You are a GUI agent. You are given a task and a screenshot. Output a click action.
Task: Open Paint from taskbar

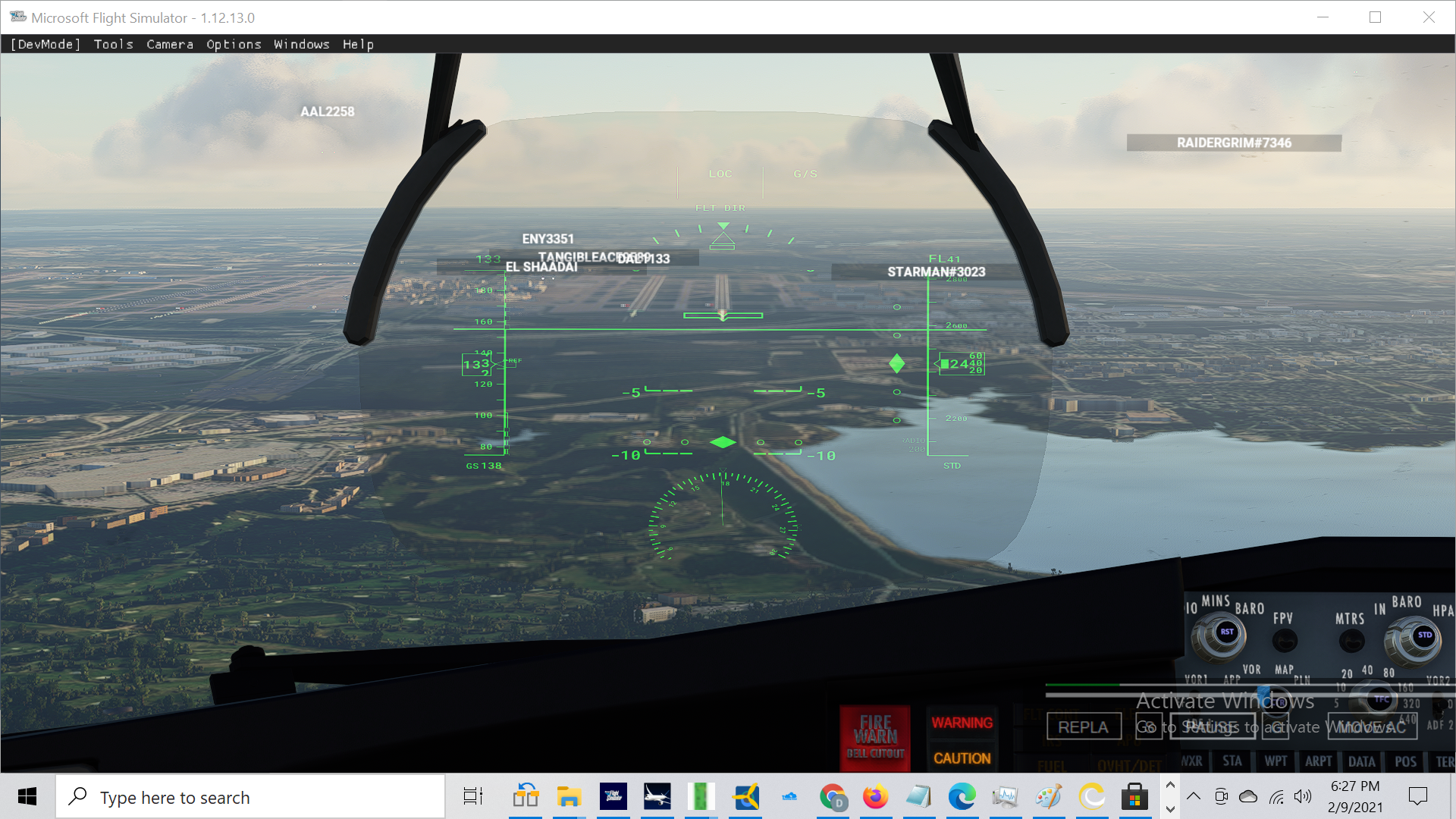click(x=1049, y=796)
